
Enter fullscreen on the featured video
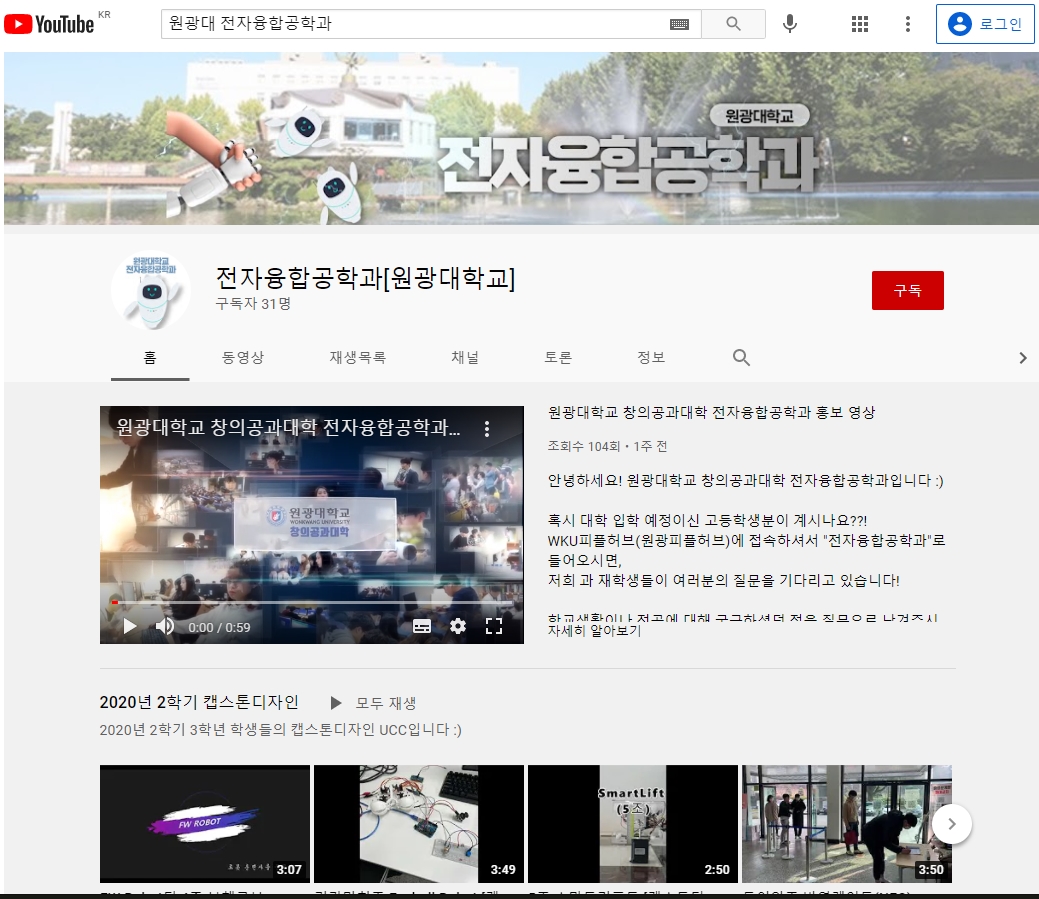pyautogui.click(x=494, y=626)
